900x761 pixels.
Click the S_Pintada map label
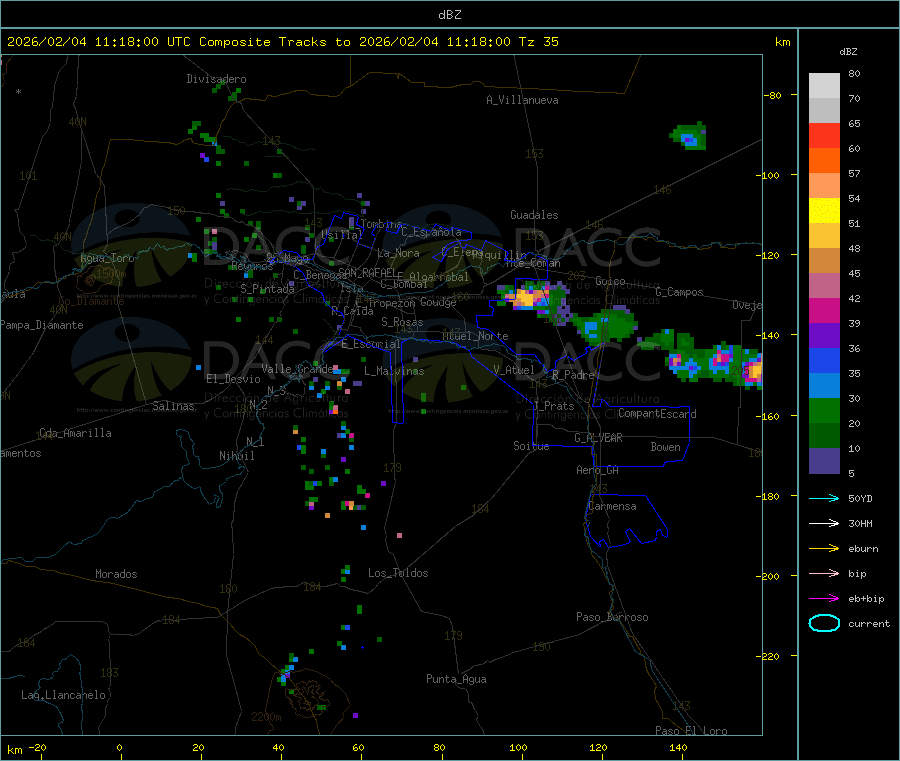267,289
